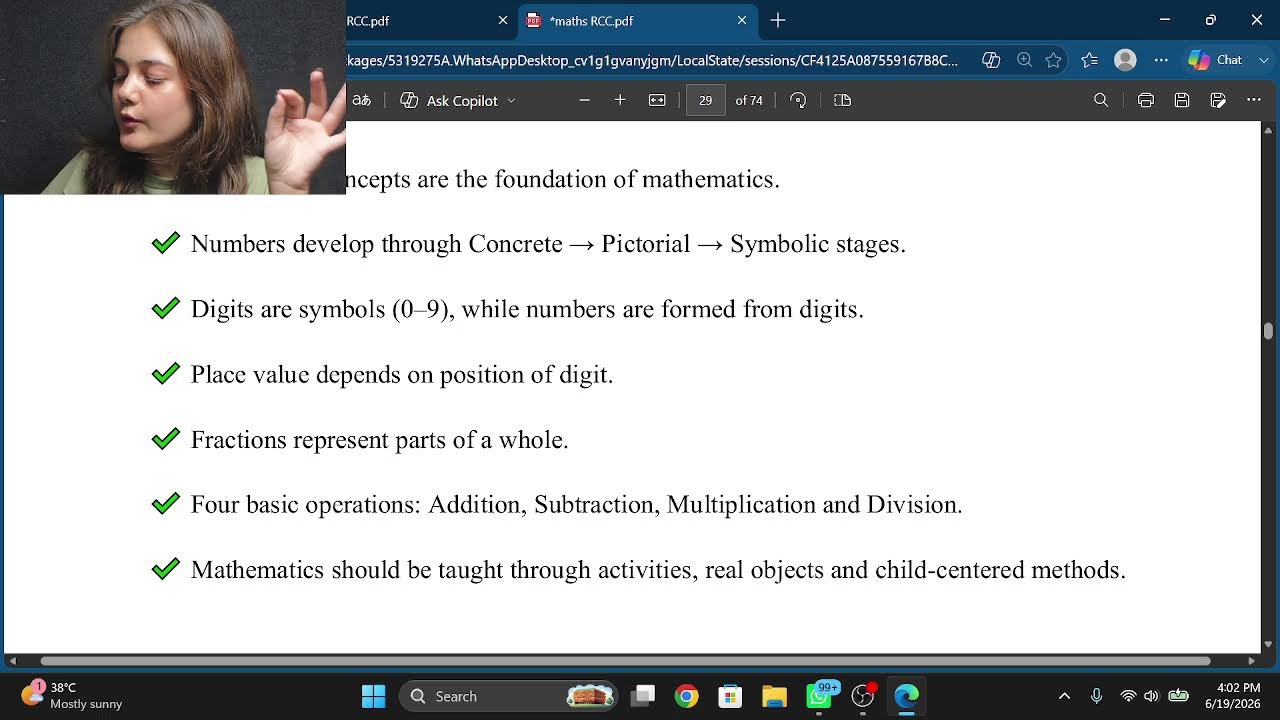Click the battery status icon
This screenshot has height=720, width=1280.
[1178, 696]
